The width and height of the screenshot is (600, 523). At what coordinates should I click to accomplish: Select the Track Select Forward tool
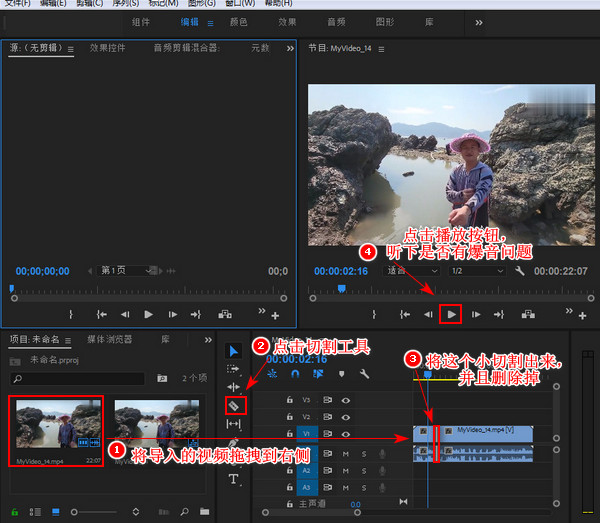(233, 369)
